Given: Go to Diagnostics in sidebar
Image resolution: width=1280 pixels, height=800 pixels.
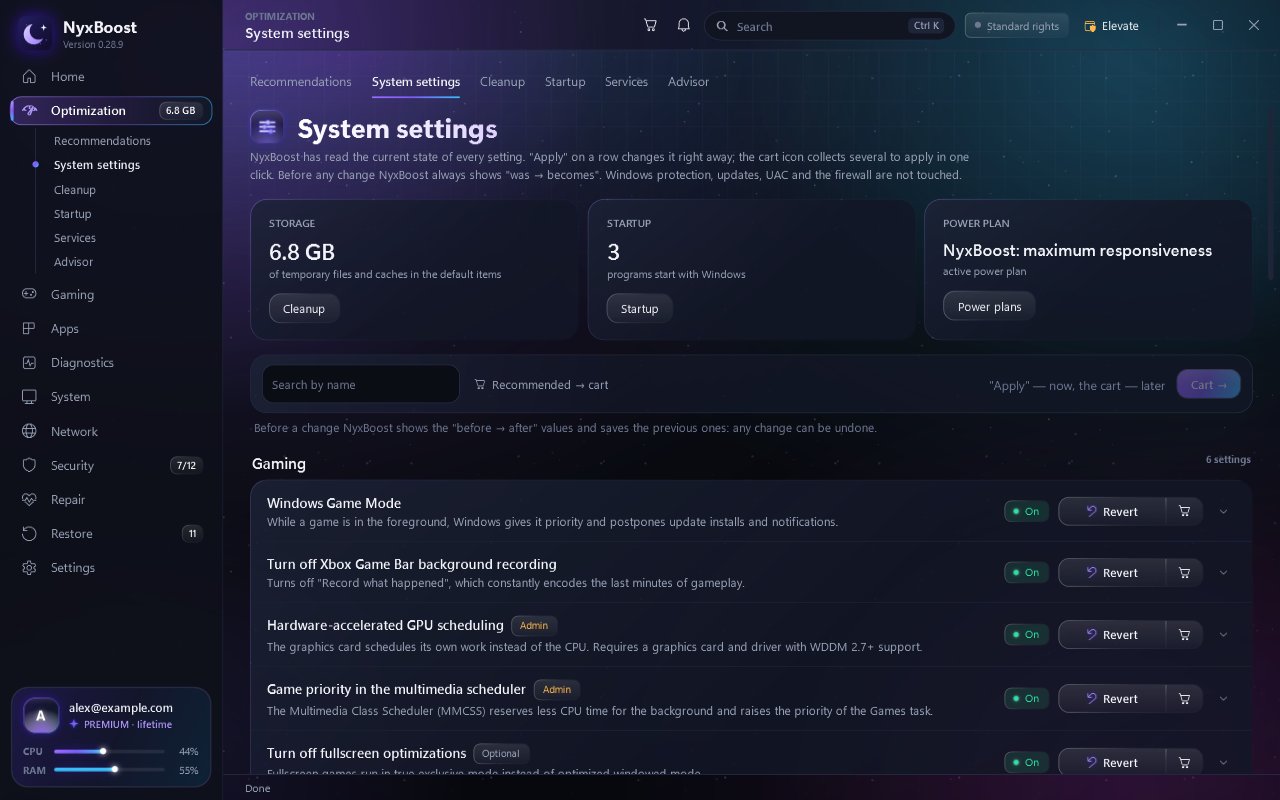Looking at the screenshot, I should [111, 363].
